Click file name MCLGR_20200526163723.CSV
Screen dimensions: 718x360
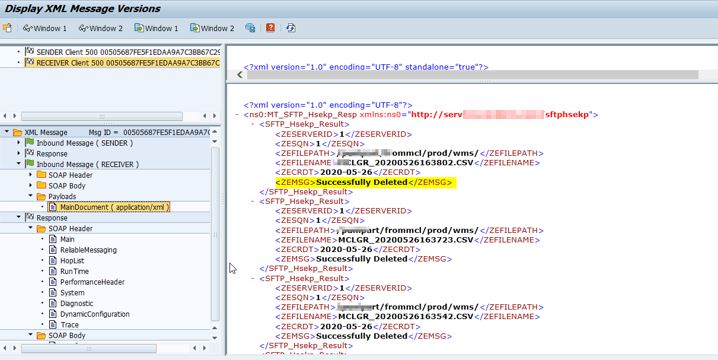click(405, 240)
